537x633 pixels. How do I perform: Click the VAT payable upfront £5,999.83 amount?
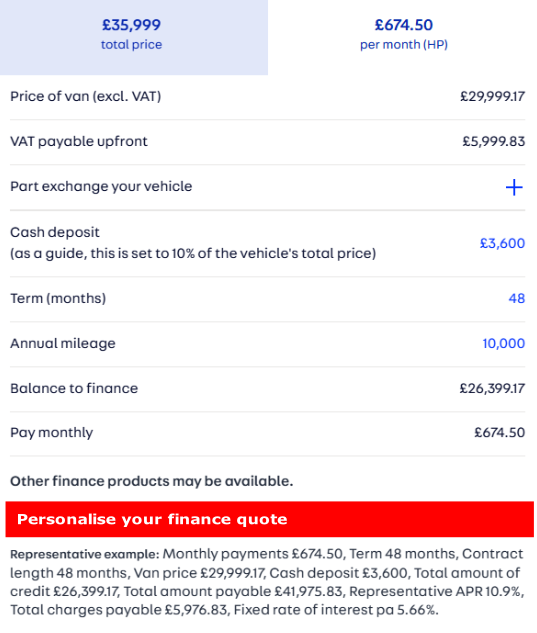click(x=493, y=141)
